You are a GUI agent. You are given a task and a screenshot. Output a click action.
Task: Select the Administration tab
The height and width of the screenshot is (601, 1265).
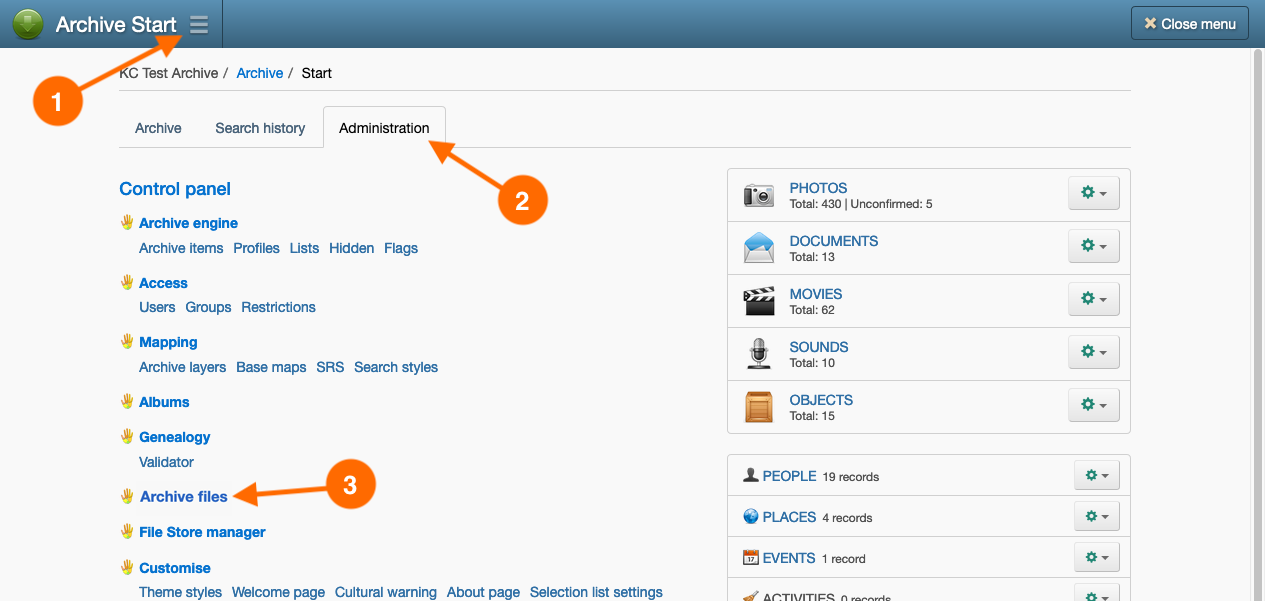(x=384, y=128)
